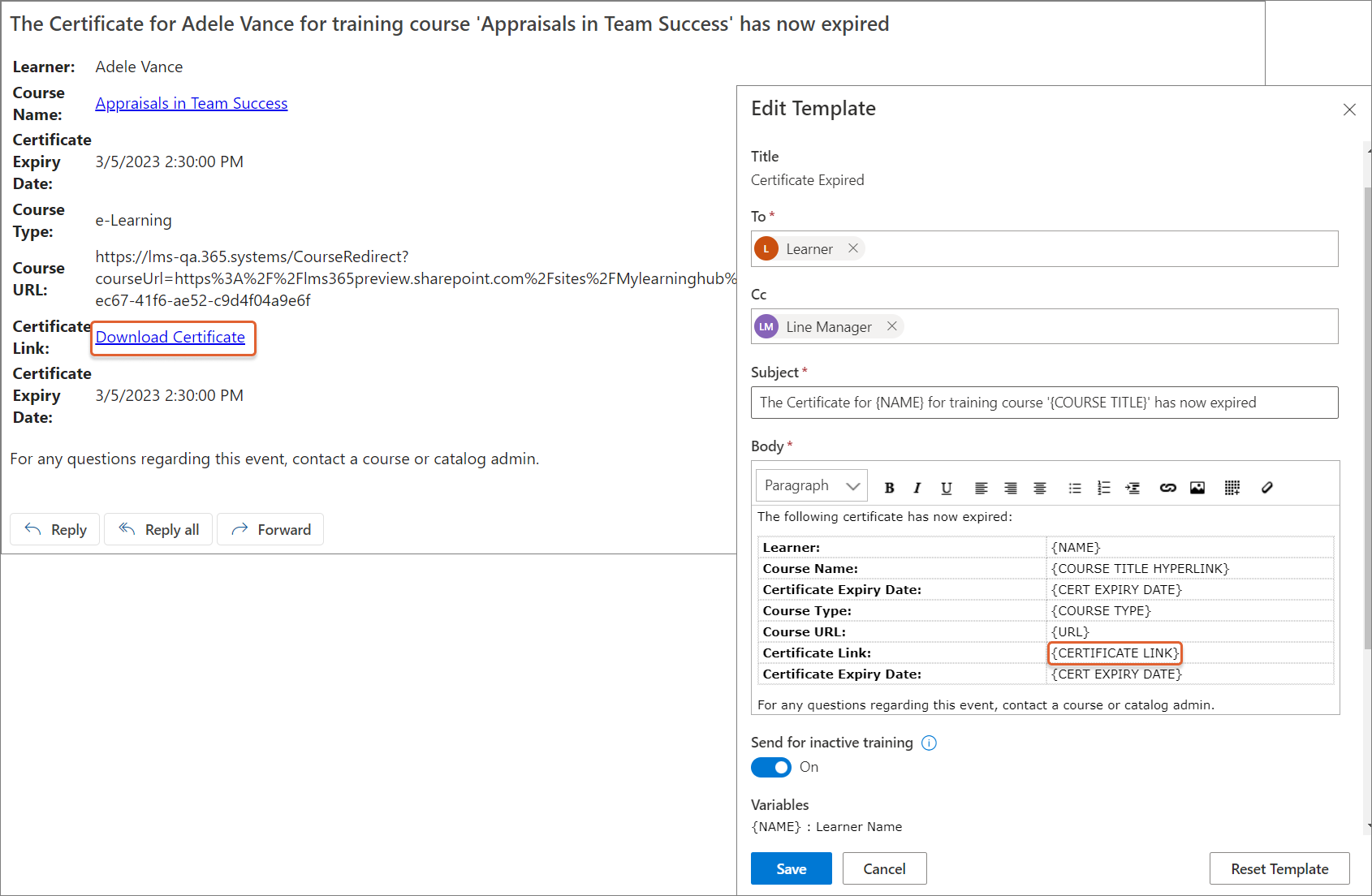Remove Line Manager from the Cc field

coord(891,326)
